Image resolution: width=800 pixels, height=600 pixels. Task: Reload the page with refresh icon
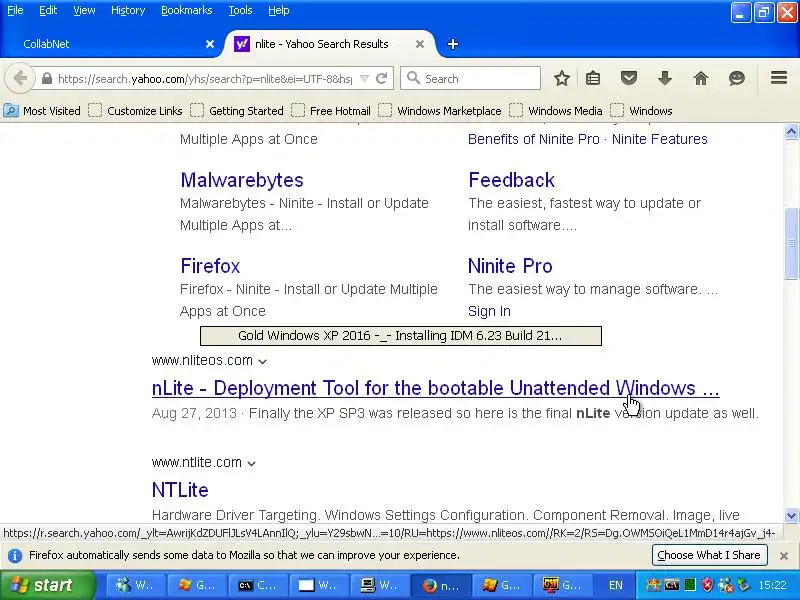381,79
